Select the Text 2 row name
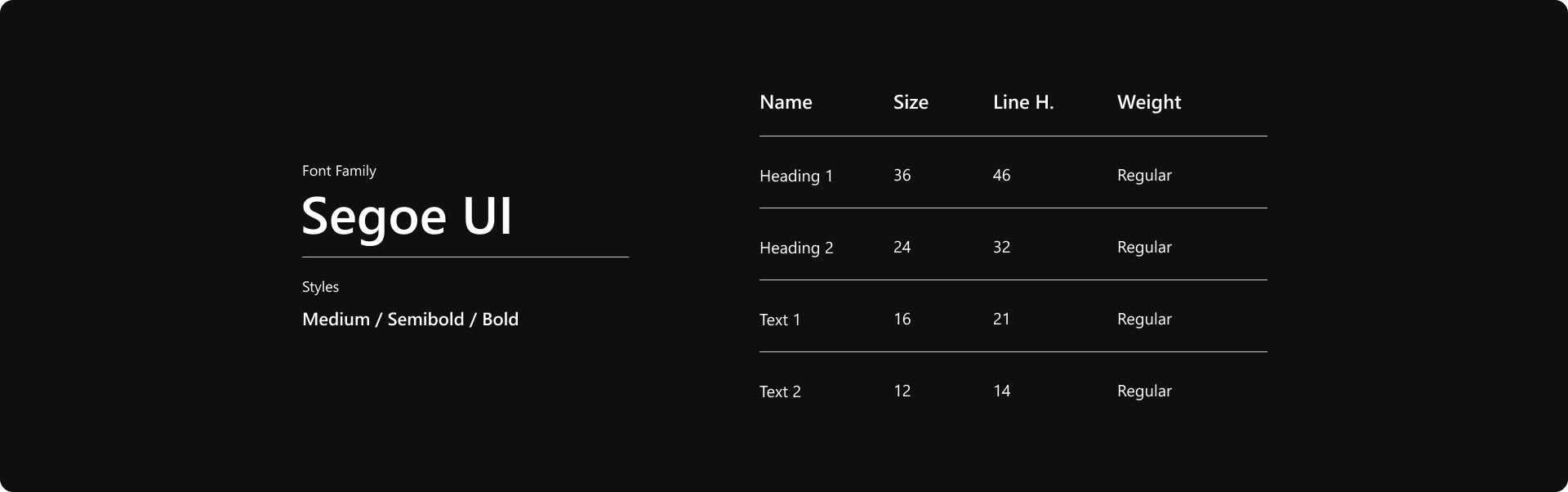This screenshot has width=1568, height=492. 780,391
